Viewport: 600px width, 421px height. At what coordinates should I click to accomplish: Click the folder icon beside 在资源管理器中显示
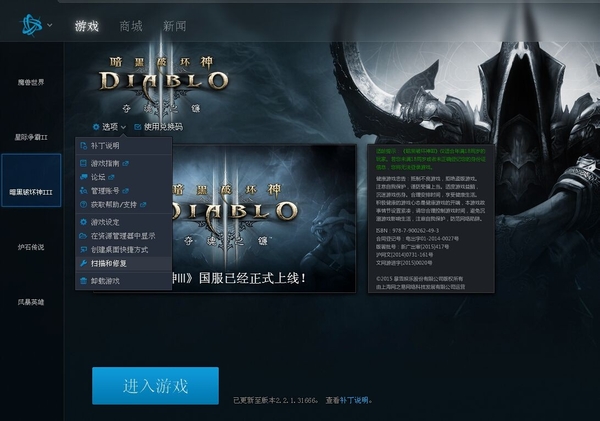pos(83,236)
